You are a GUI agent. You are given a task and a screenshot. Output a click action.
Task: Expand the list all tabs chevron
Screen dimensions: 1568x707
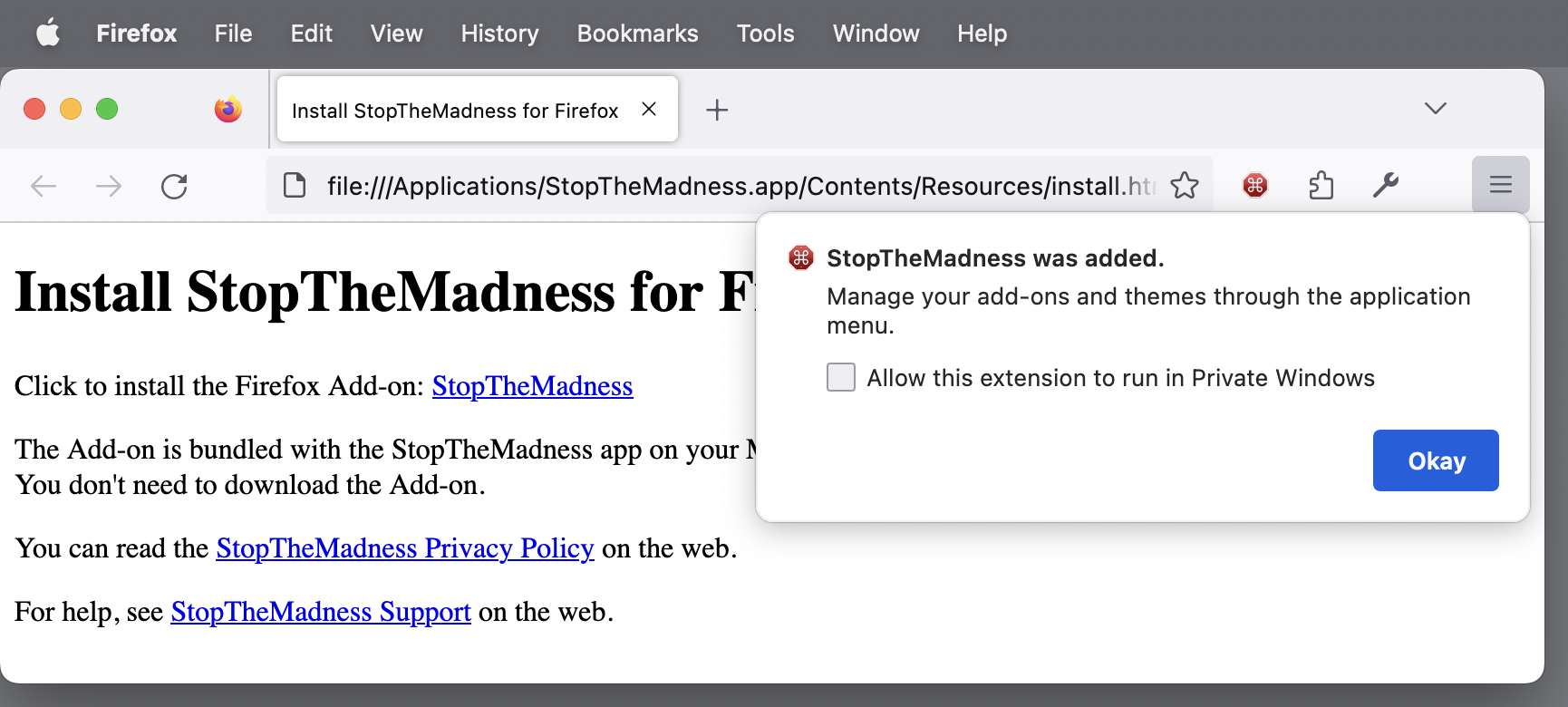(1435, 109)
